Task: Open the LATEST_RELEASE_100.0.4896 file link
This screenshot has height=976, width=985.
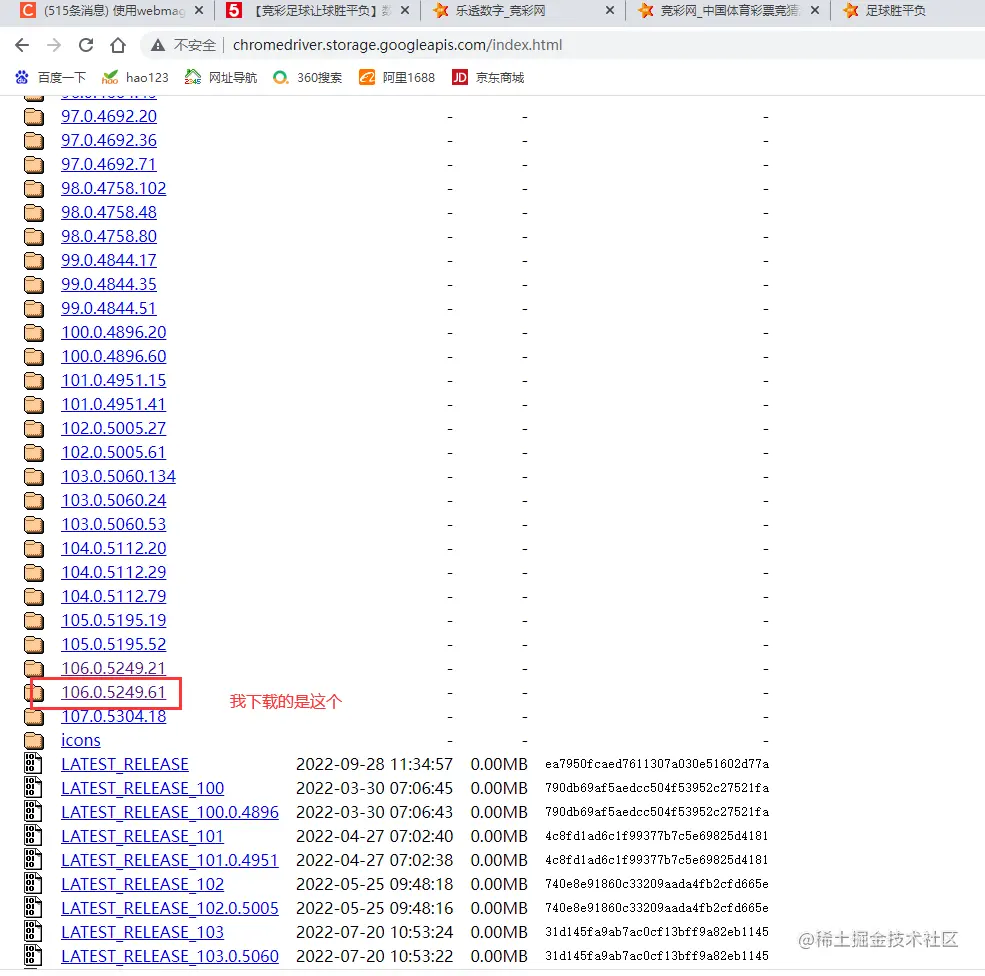Action: [170, 812]
